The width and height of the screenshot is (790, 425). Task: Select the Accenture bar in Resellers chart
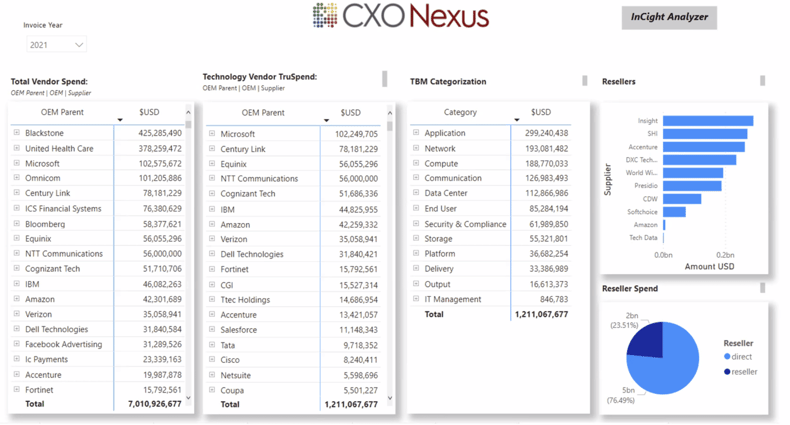point(704,147)
